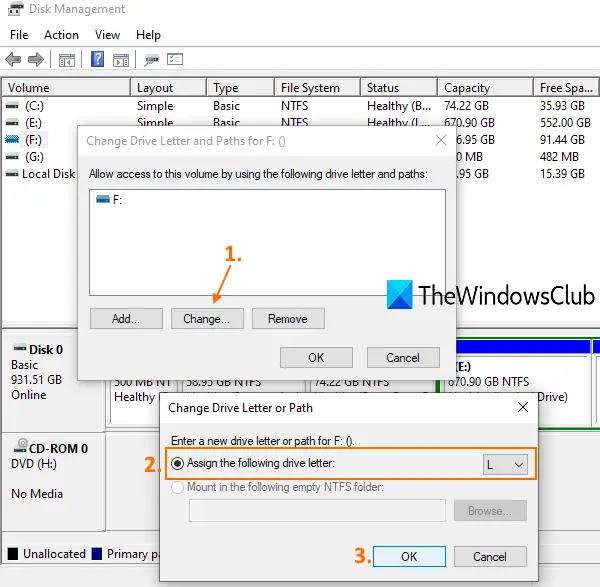Click the 482 MB free space cell
This screenshot has height=587, width=600.
(x=559, y=157)
